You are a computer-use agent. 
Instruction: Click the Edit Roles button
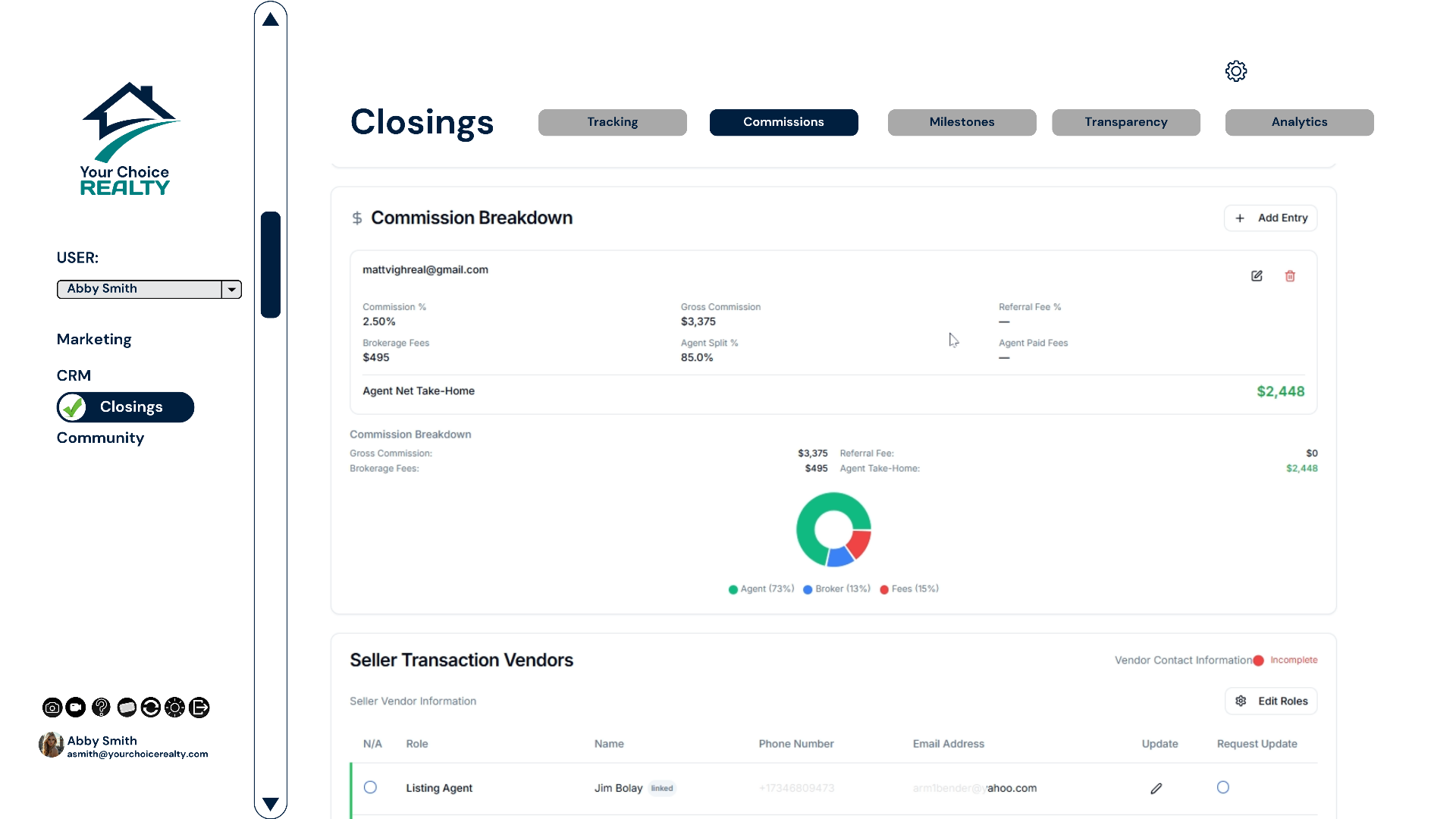[x=1271, y=701]
